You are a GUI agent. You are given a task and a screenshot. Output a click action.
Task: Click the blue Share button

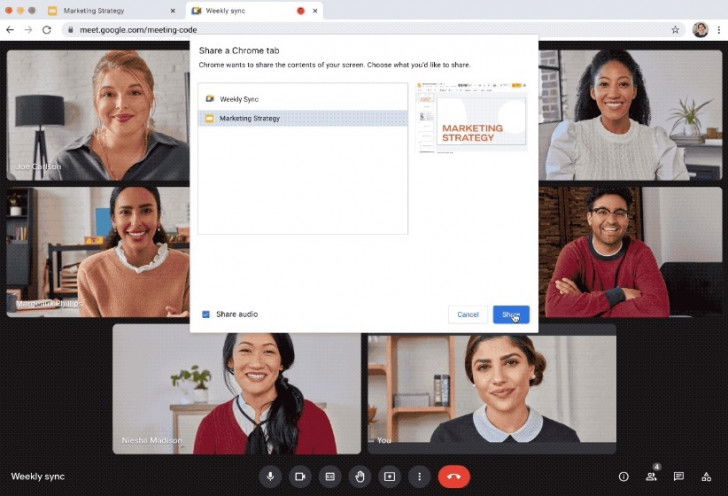[511, 314]
